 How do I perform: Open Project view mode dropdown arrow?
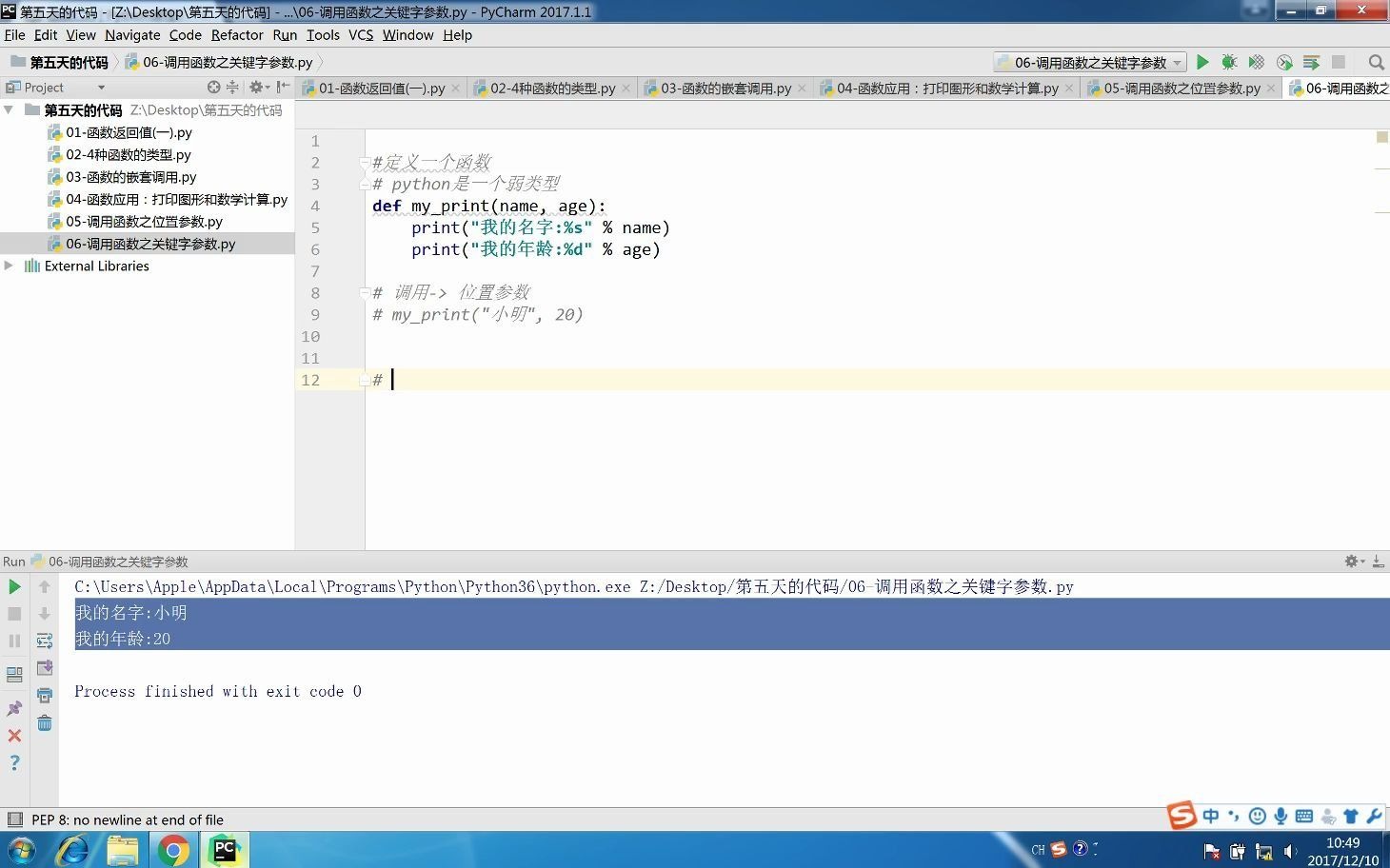tap(101, 88)
